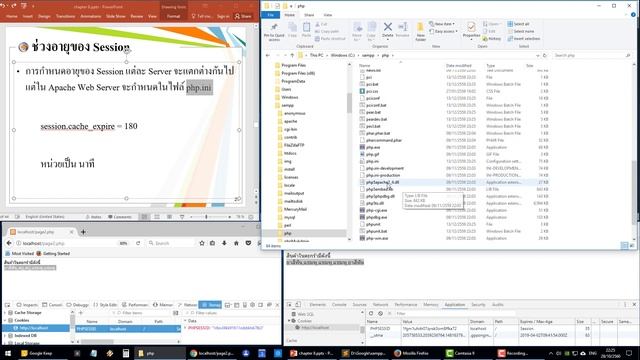Switch PowerPoint to Normal view icon

144,217
